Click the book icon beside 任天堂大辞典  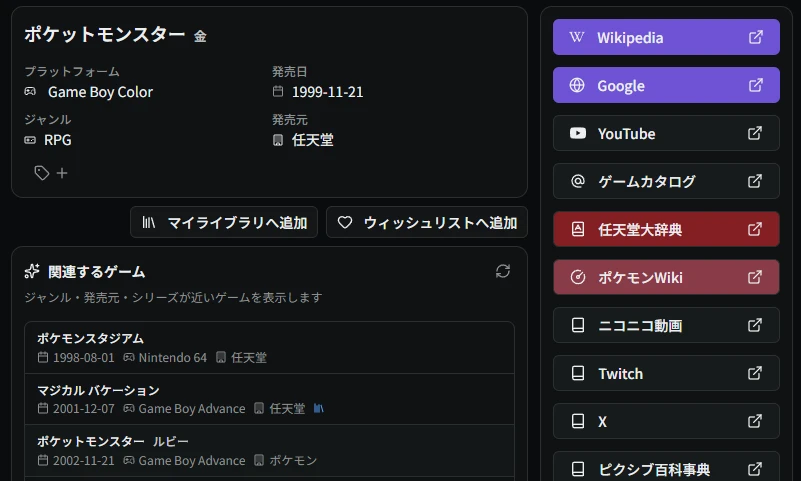click(x=578, y=229)
